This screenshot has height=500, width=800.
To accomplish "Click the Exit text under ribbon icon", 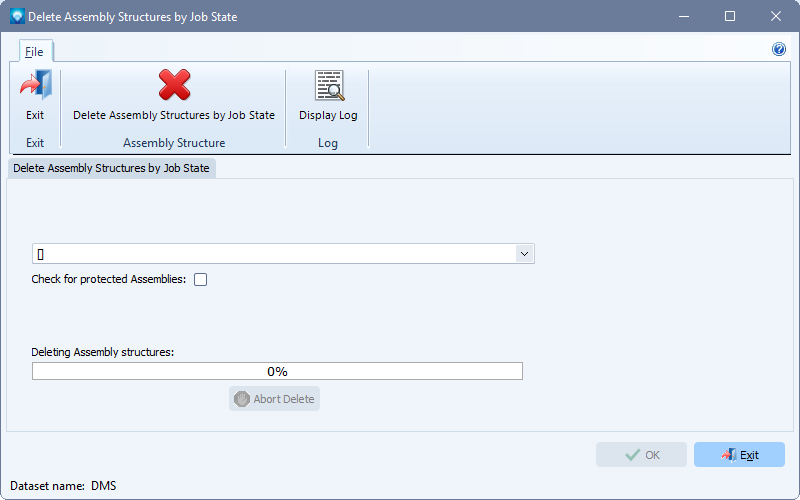I will [x=35, y=115].
